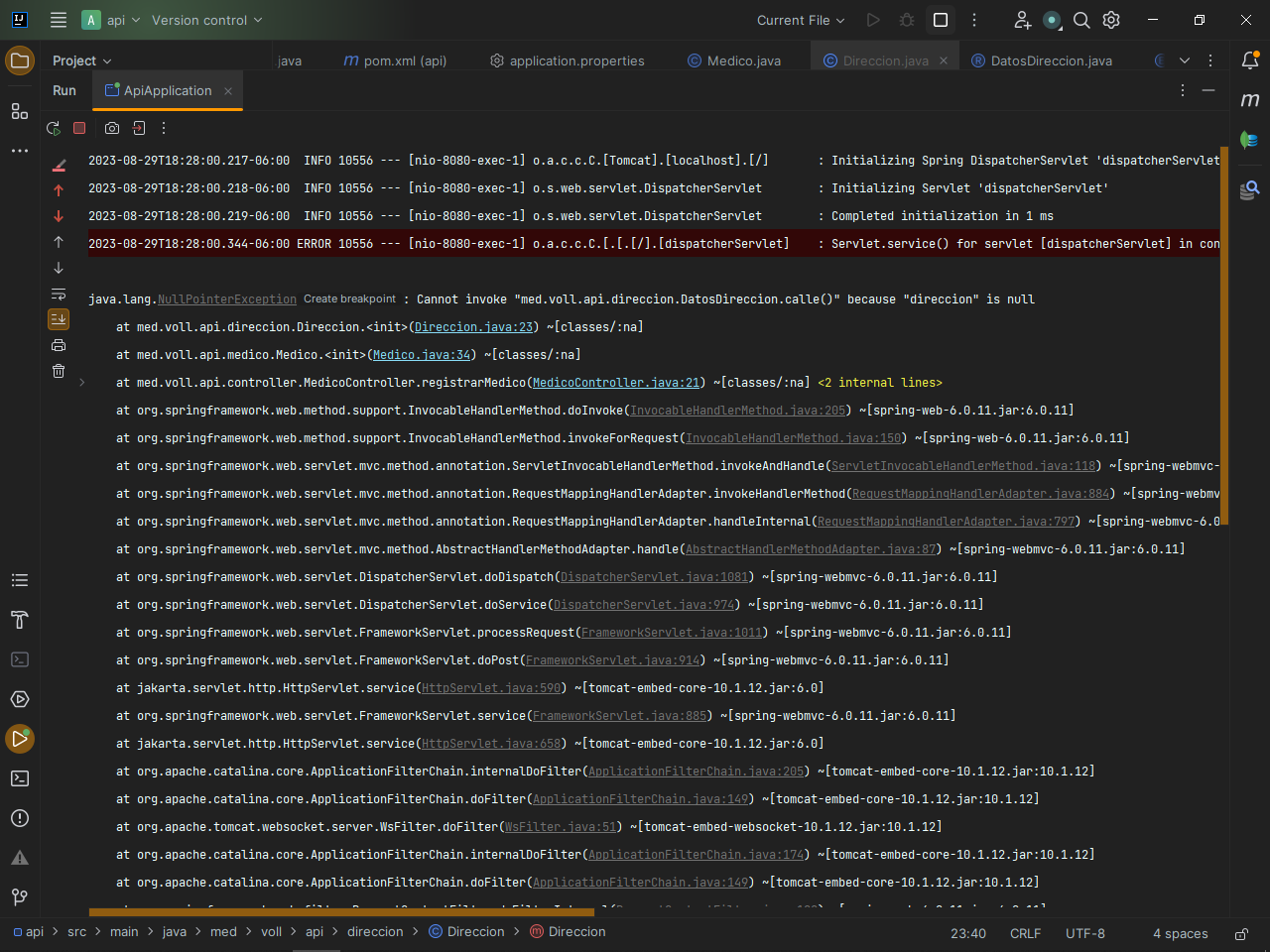The width and height of the screenshot is (1270, 952).
Task: Open MedicoController.java:21 link
Action: (x=616, y=383)
